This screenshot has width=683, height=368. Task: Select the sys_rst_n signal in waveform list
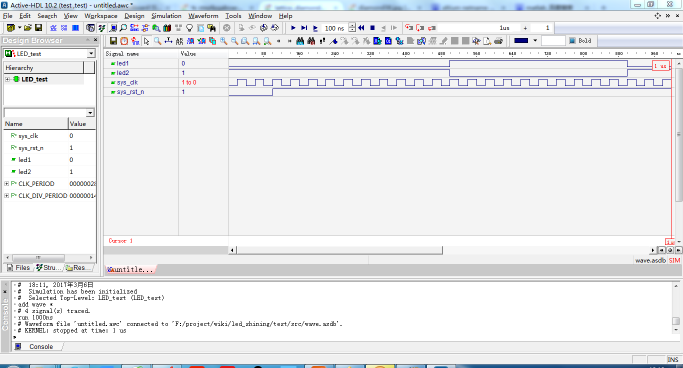(x=130, y=92)
